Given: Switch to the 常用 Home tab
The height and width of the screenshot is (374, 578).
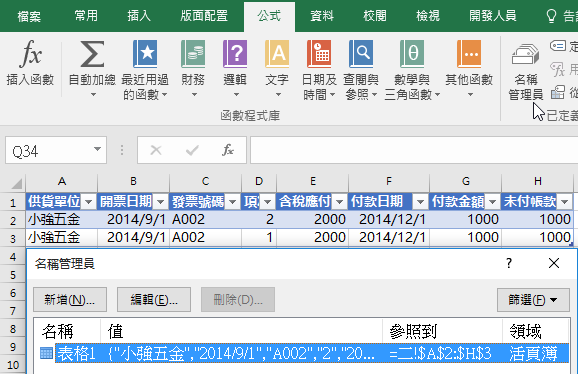Looking at the screenshot, I should click(86, 16).
